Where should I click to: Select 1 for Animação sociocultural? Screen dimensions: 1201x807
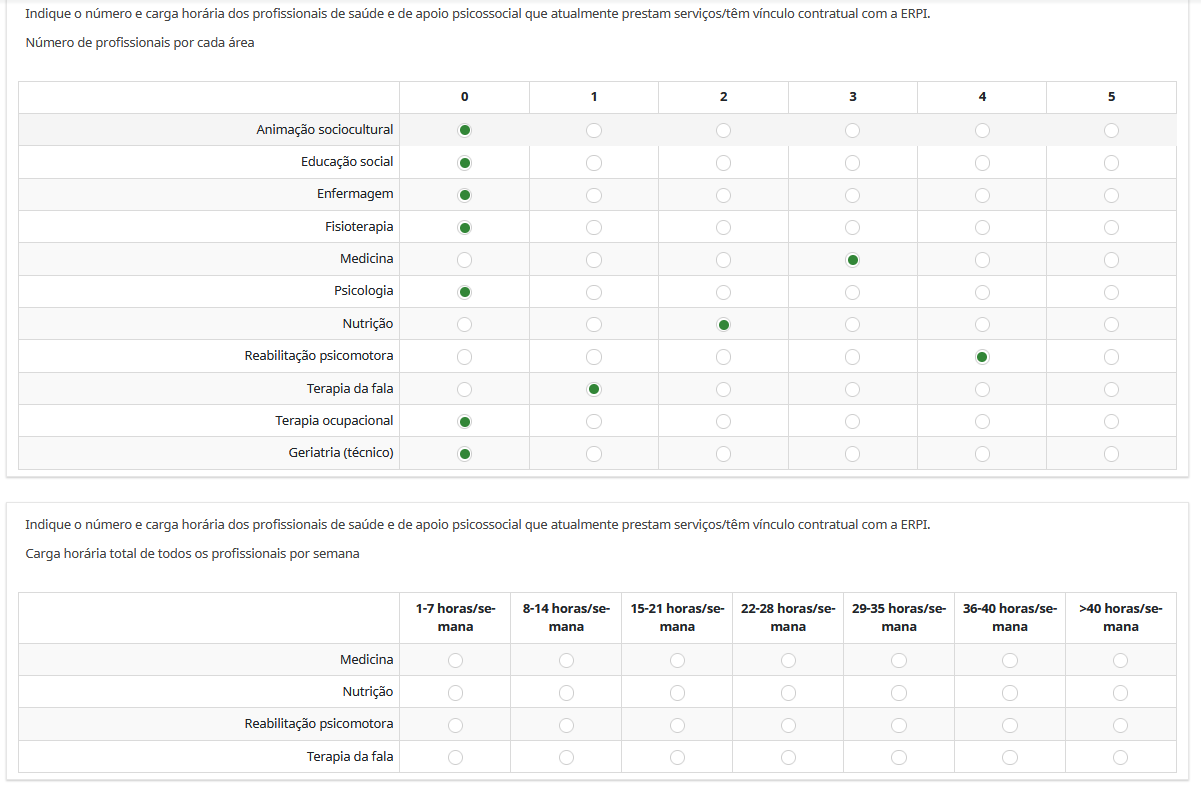click(x=594, y=130)
